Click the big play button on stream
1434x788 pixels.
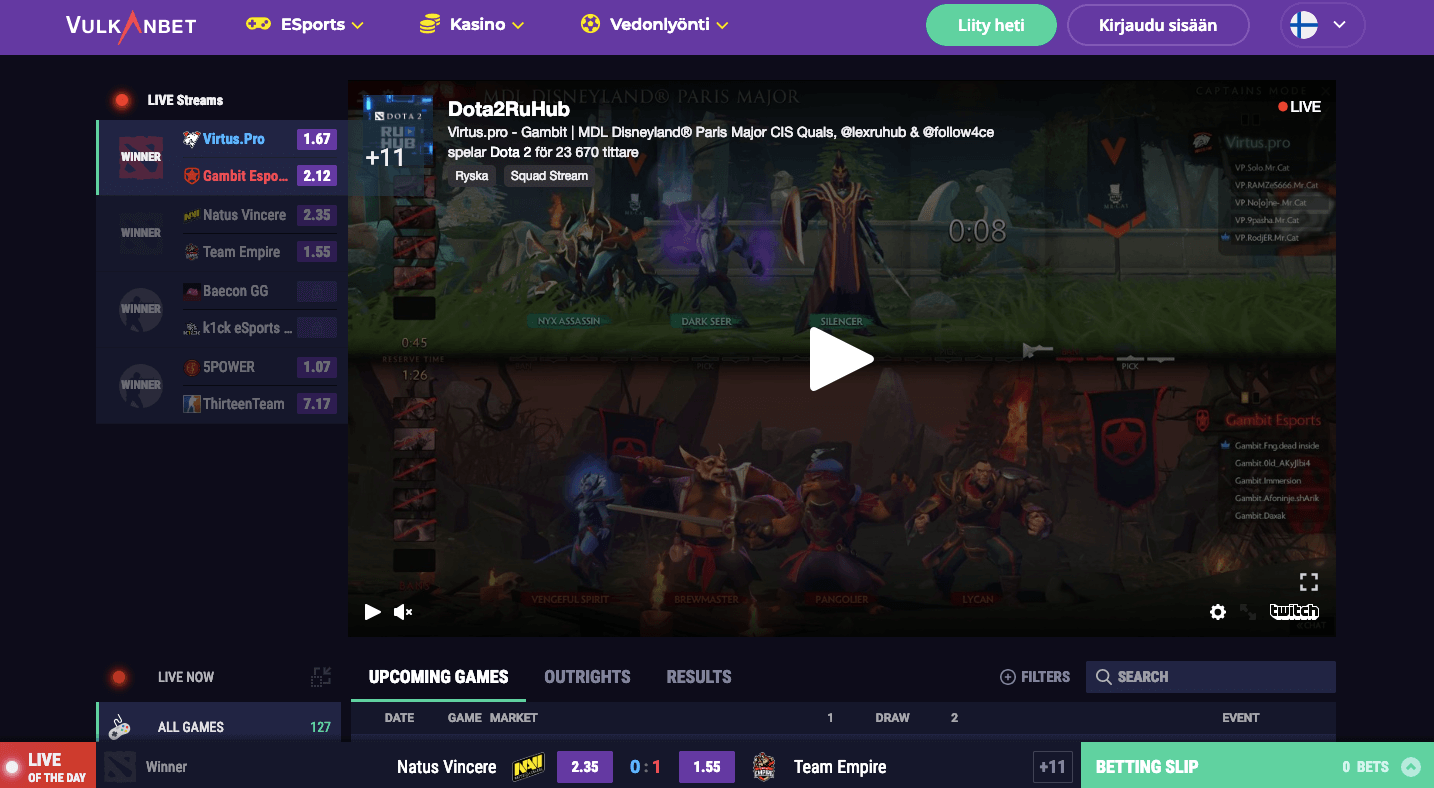click(x=841, y=359)
